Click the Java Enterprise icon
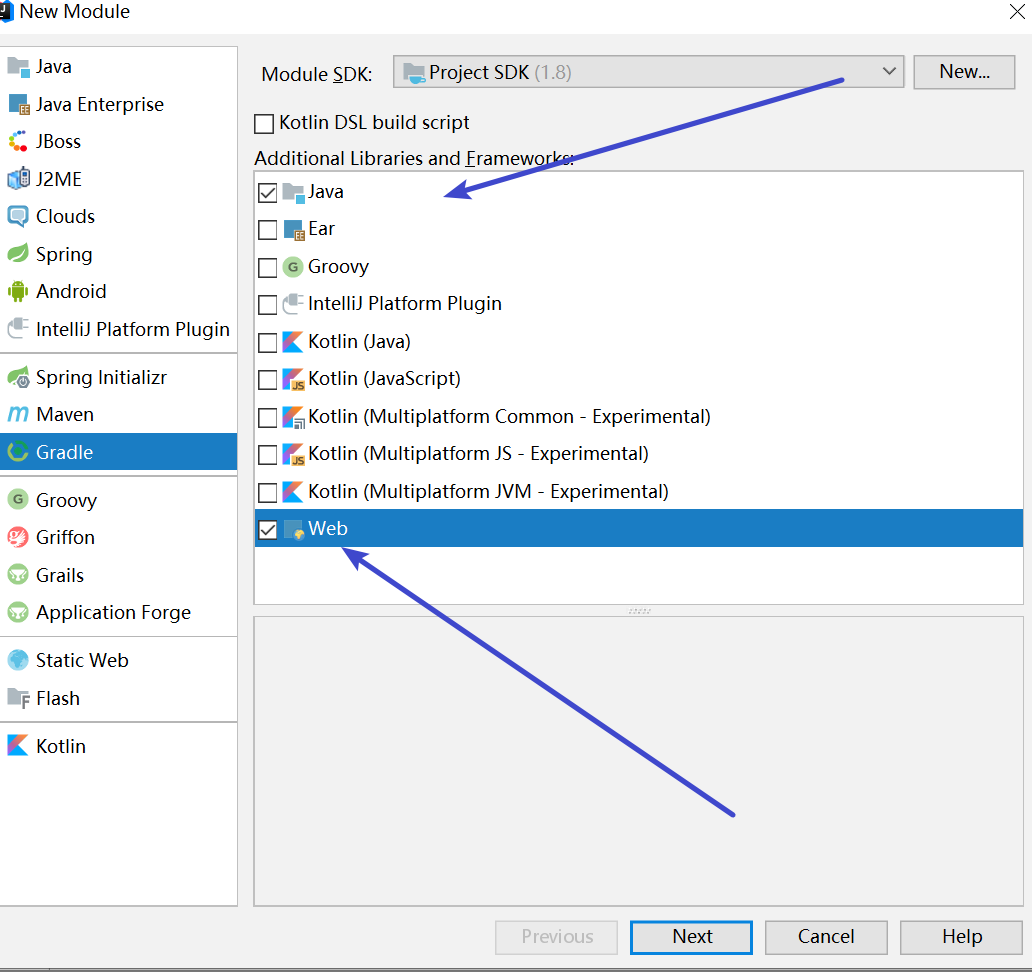 18,105
